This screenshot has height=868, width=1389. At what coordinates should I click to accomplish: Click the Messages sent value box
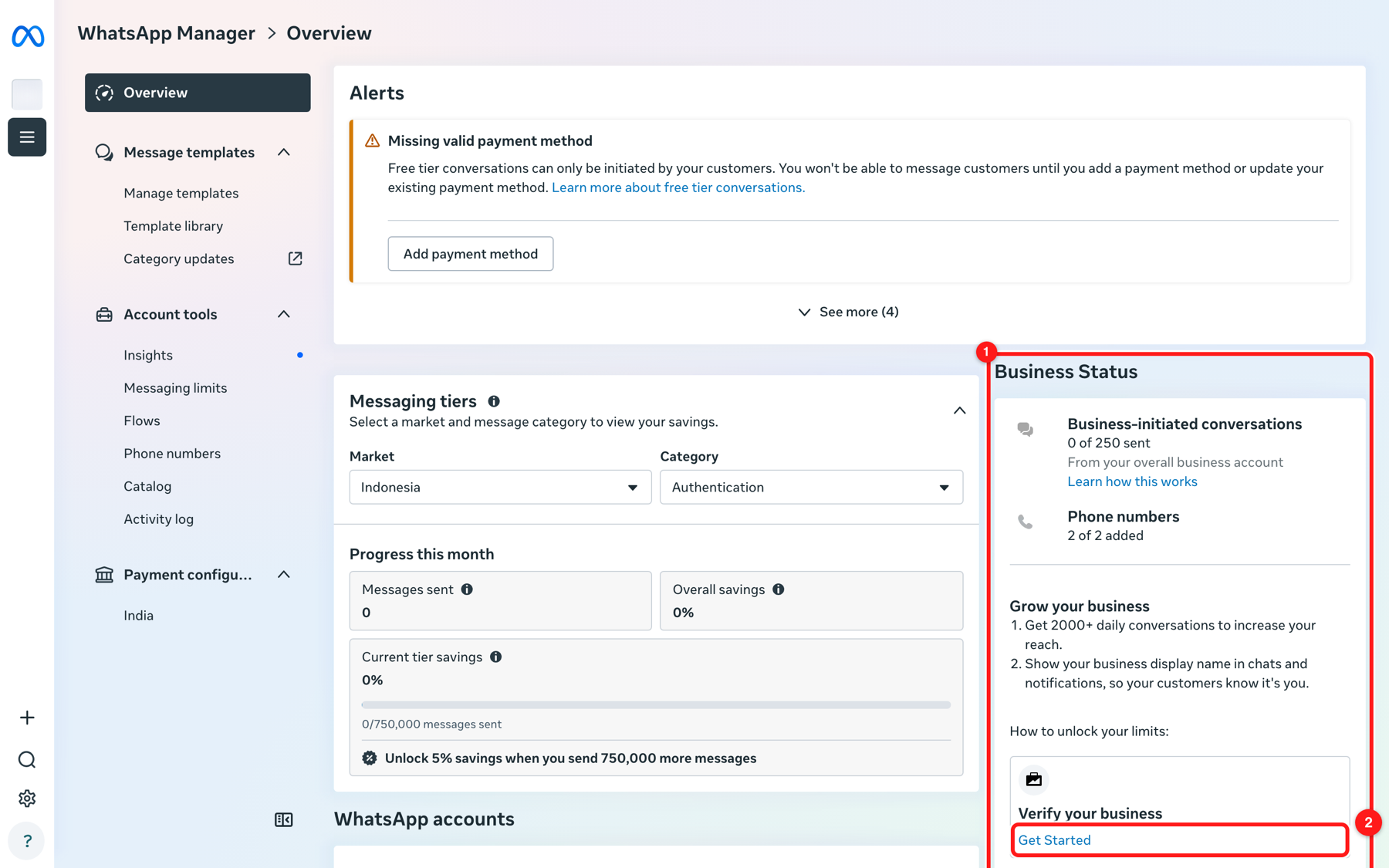500,601
